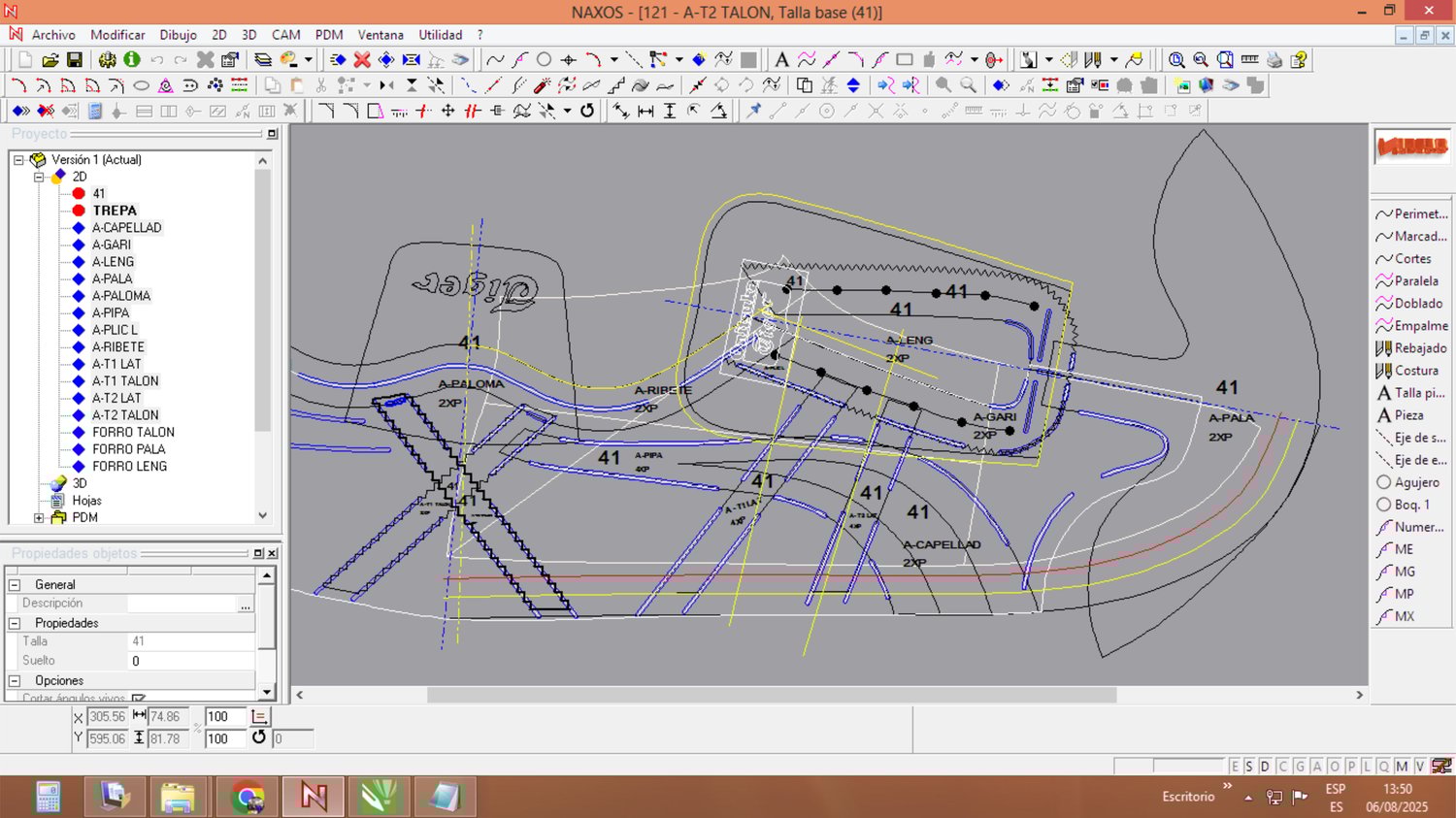Click the printer icon in toolbar
Image resolution: width=1456 pixels, height=818 pixels.
[1274, 60]
